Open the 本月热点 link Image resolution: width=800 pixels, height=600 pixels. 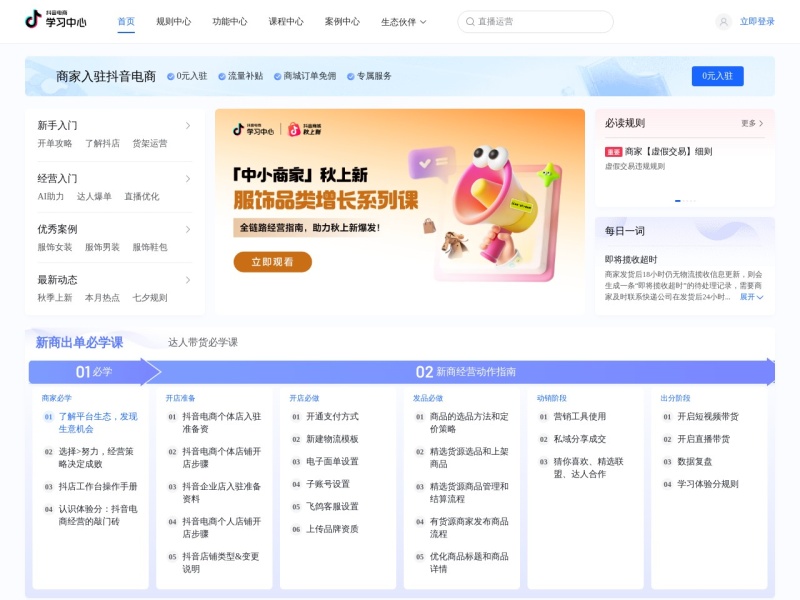pyautogui.click(x=102, y=297)
